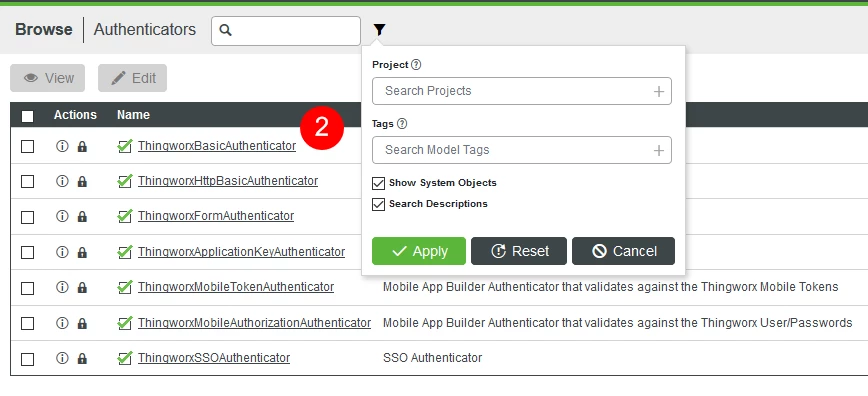Open ThingworxApplicationKeyAuthenticator link
868x396 pixels.
(x=241, y=251)
